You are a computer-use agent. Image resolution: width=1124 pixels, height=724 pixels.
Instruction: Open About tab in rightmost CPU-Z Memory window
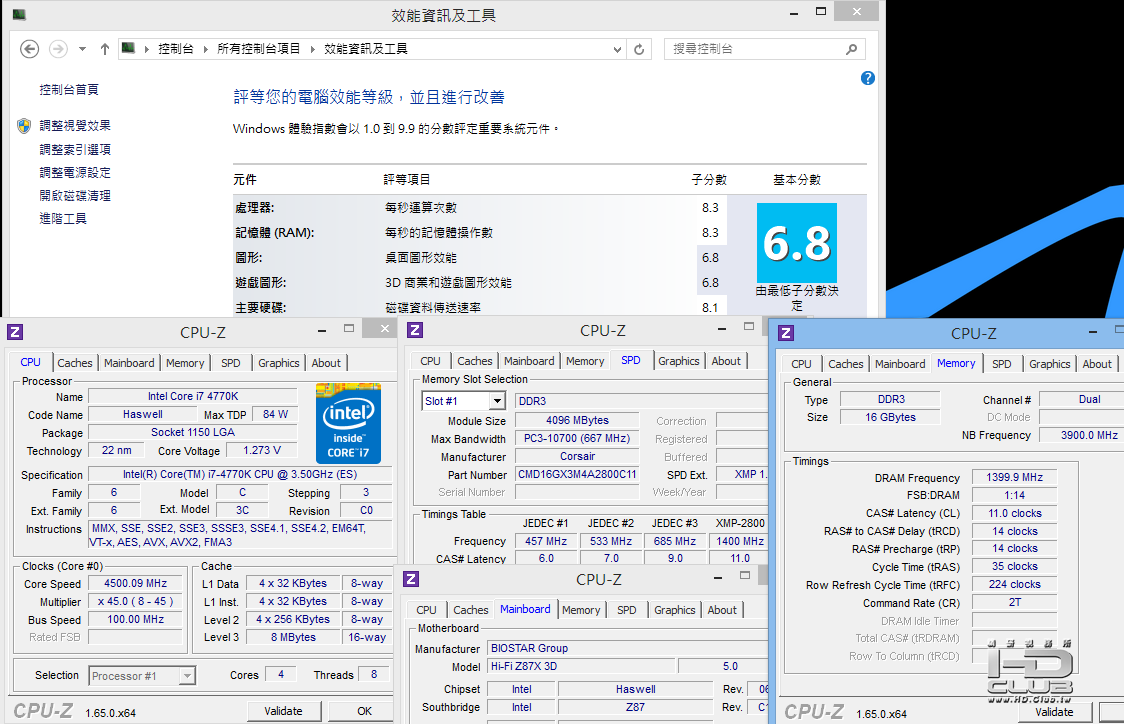(1096, 364)
